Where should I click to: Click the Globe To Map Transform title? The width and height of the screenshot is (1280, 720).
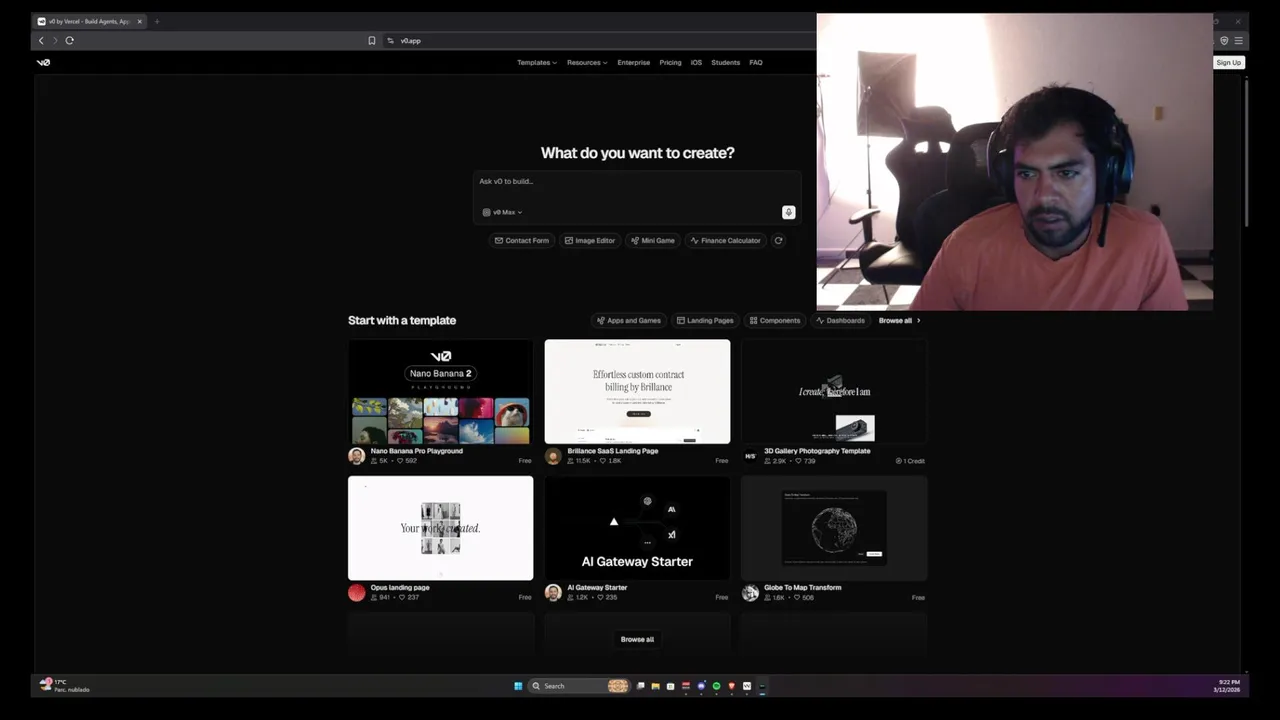[x=802, y=588]
